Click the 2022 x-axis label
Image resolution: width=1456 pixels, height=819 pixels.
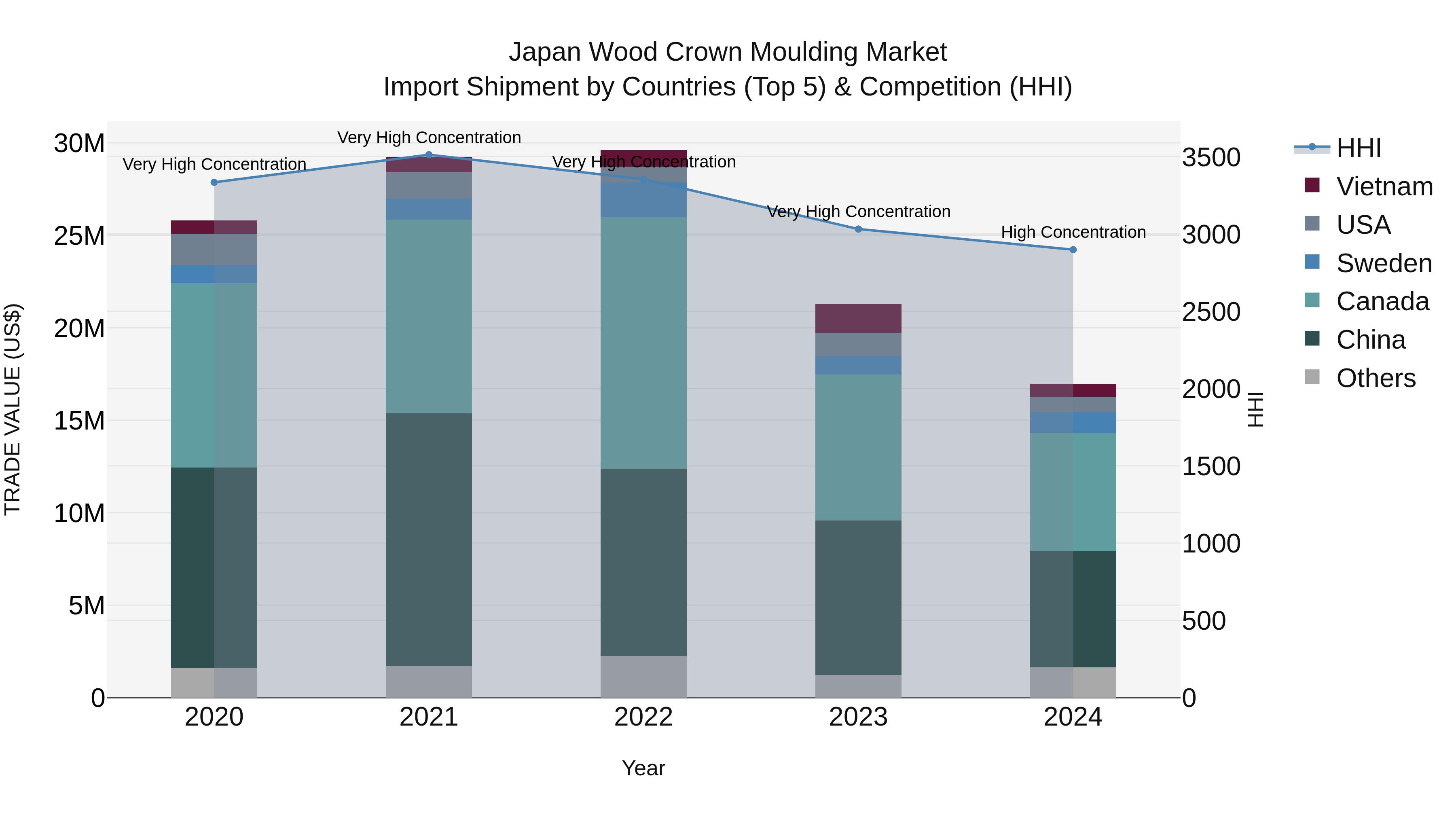tap(643, 717)
